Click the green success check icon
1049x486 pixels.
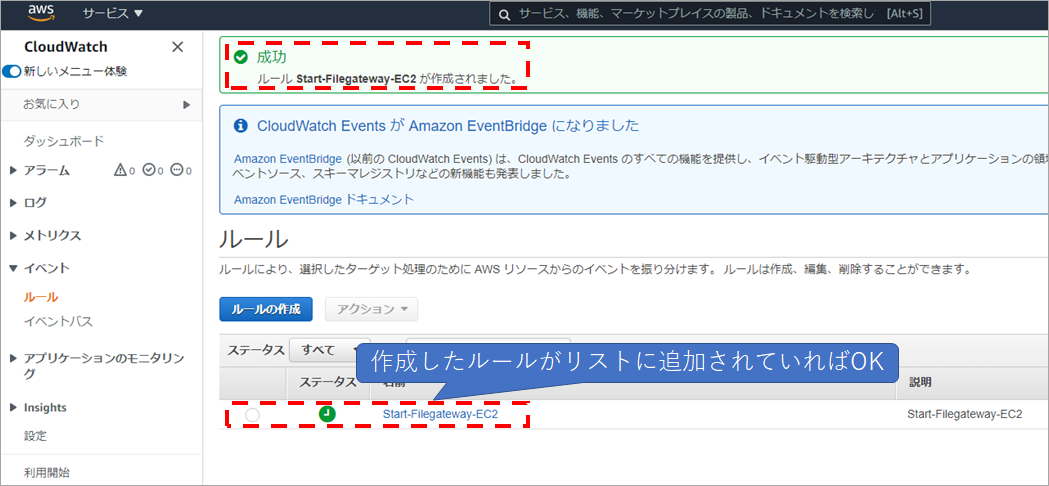(241, 57)
